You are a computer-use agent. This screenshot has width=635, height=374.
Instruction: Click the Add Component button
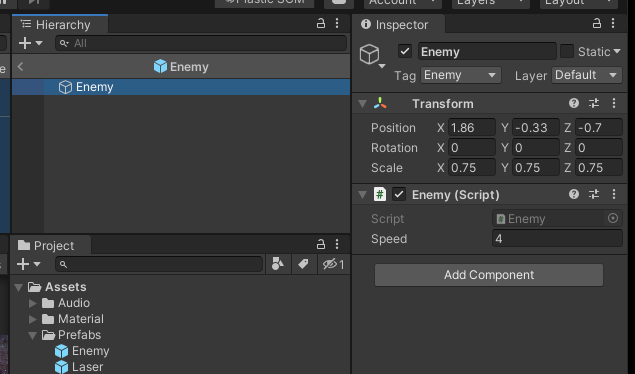489,275
